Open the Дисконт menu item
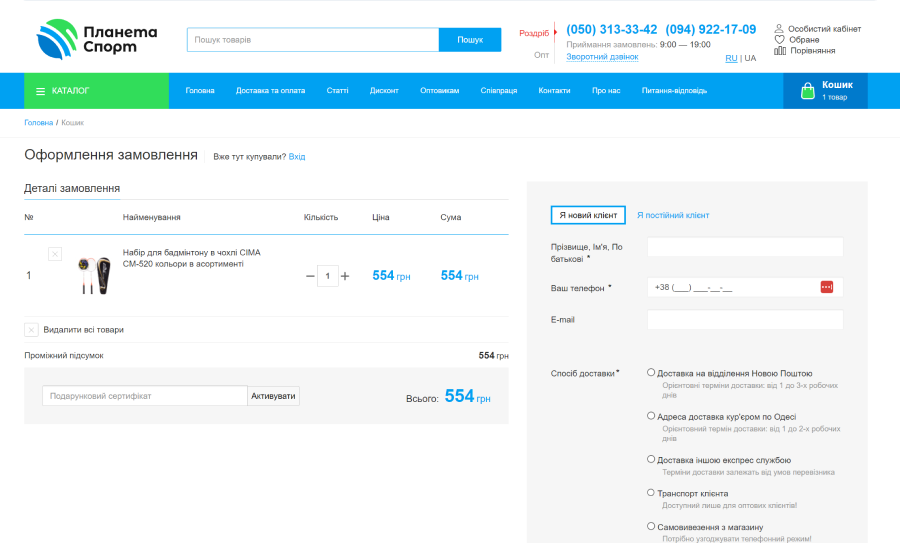This screenshot has height=543, width=900. (384, 91)
